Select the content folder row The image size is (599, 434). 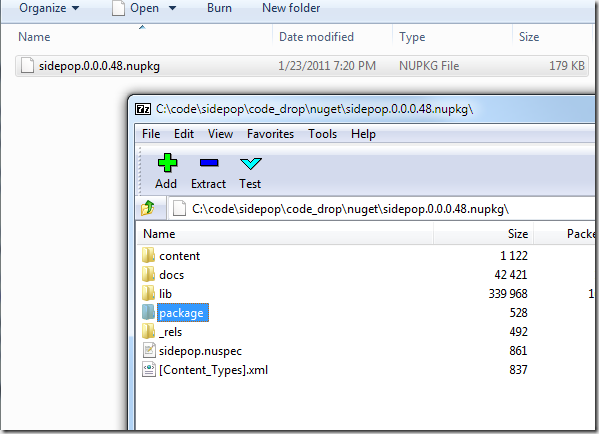pyautogui.click(x=367, y=256)
